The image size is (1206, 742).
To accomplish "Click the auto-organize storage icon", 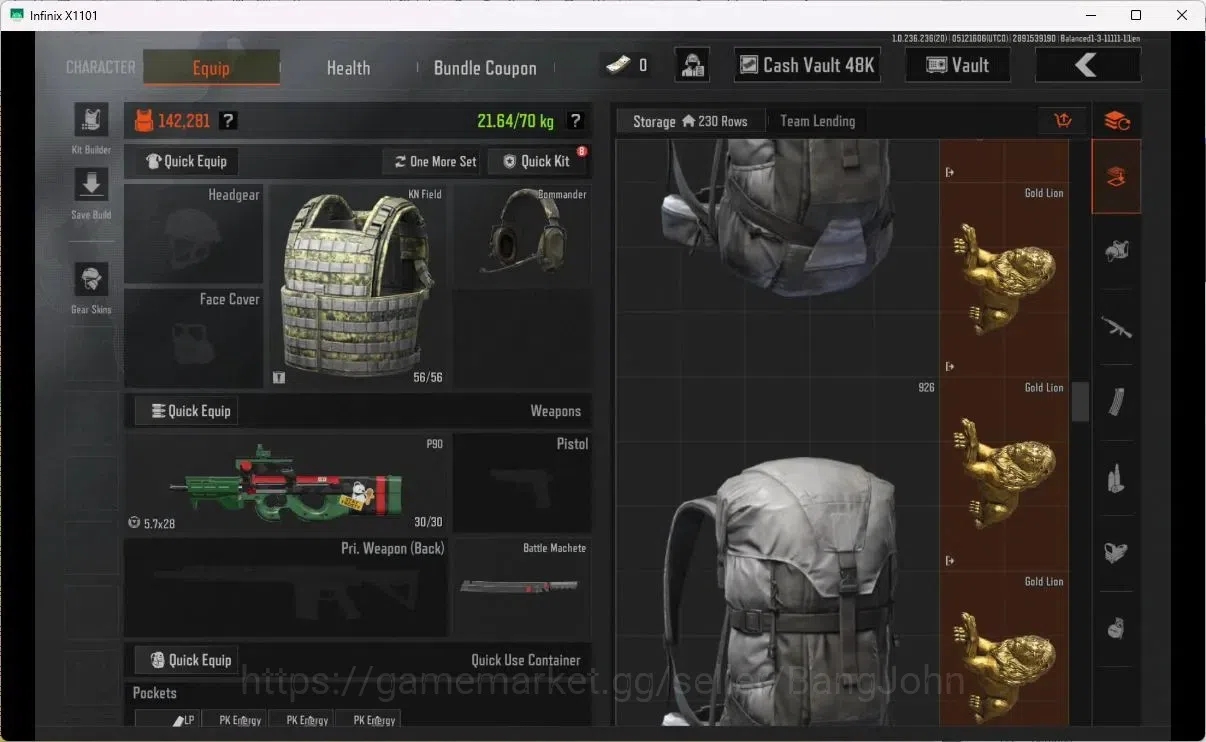I will point(1117,121).
